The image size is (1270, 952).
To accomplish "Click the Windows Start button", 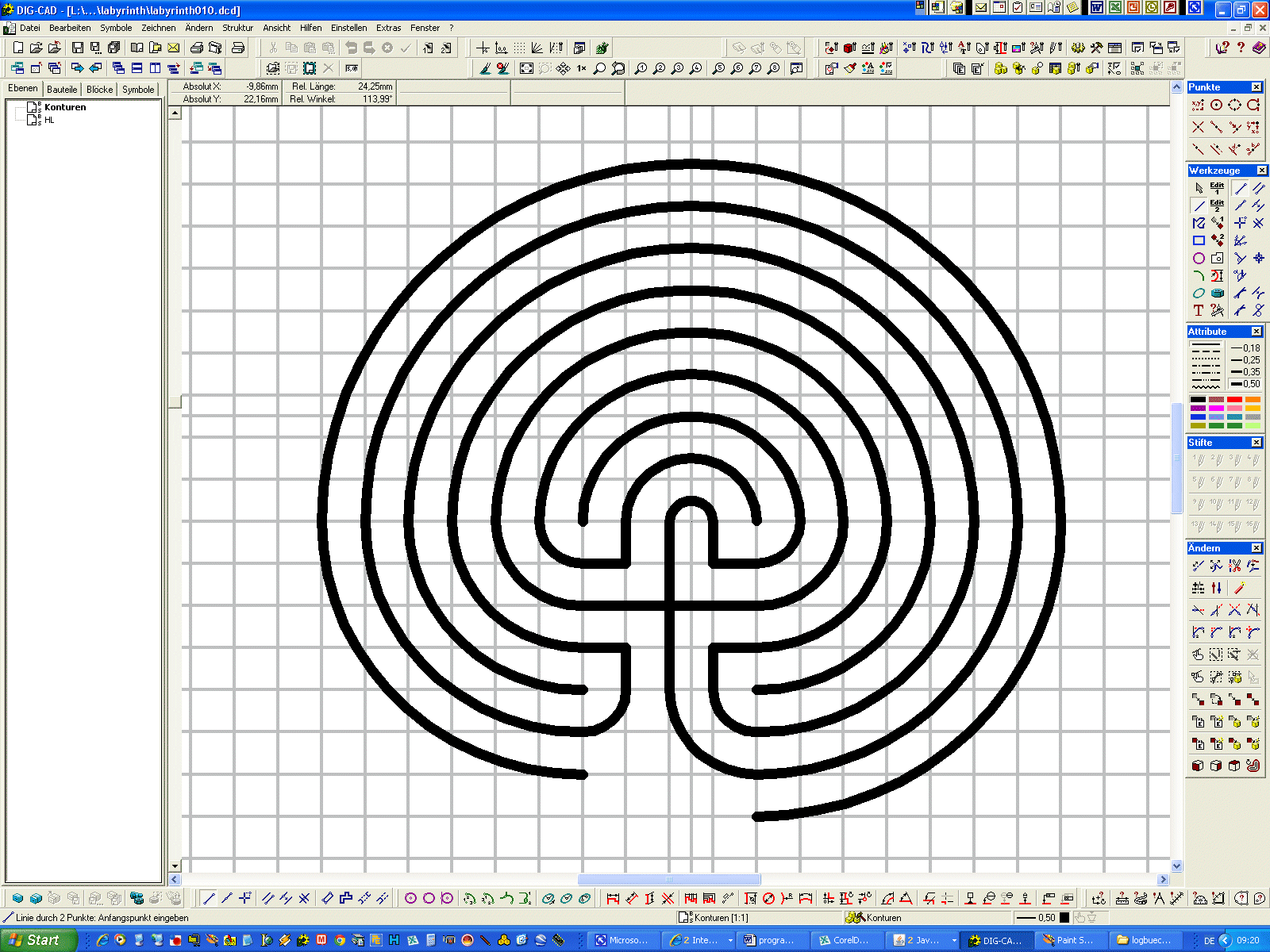I will tap(38, 940).
